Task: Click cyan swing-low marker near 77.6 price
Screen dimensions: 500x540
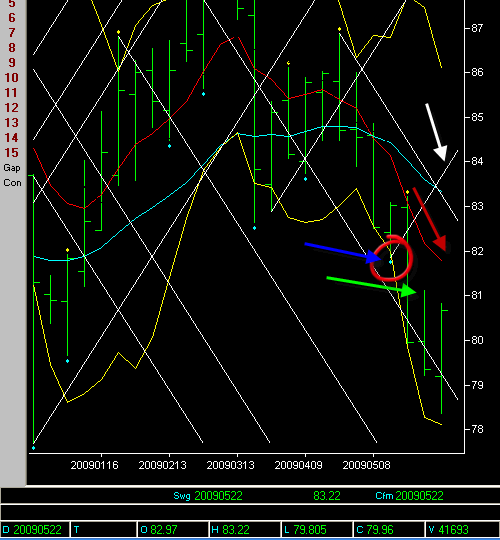Action: (33, 448)
